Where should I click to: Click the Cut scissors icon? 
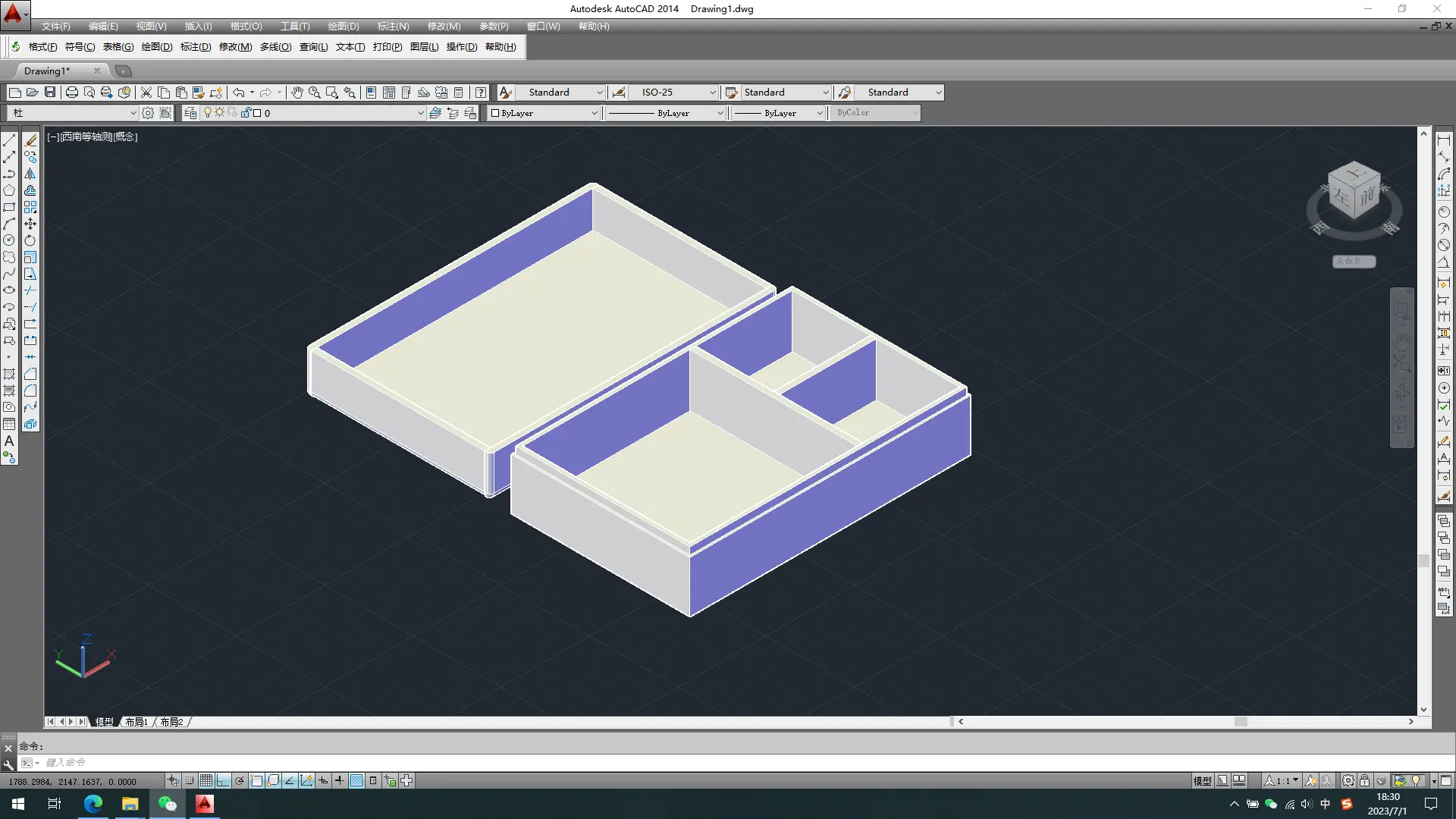(x=146, y=93)
